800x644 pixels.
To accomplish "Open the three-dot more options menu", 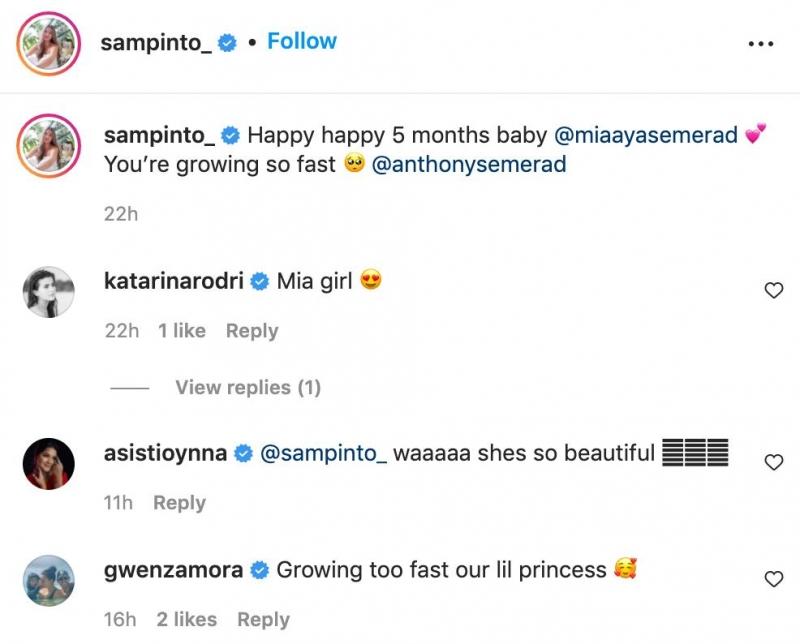I will pyautogui.click(x=761, y=43).
